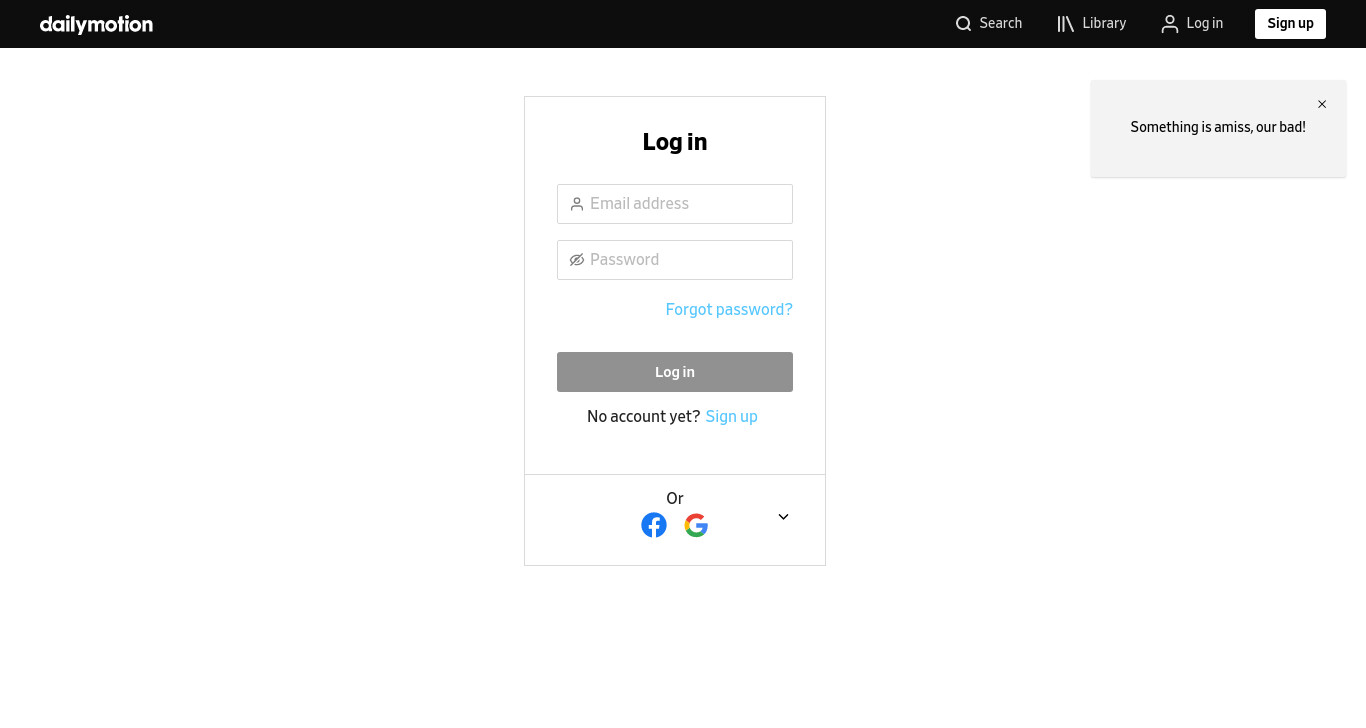
Task: Click the 'Something is amiss' toast message
Action: [x=1218, y=128]
